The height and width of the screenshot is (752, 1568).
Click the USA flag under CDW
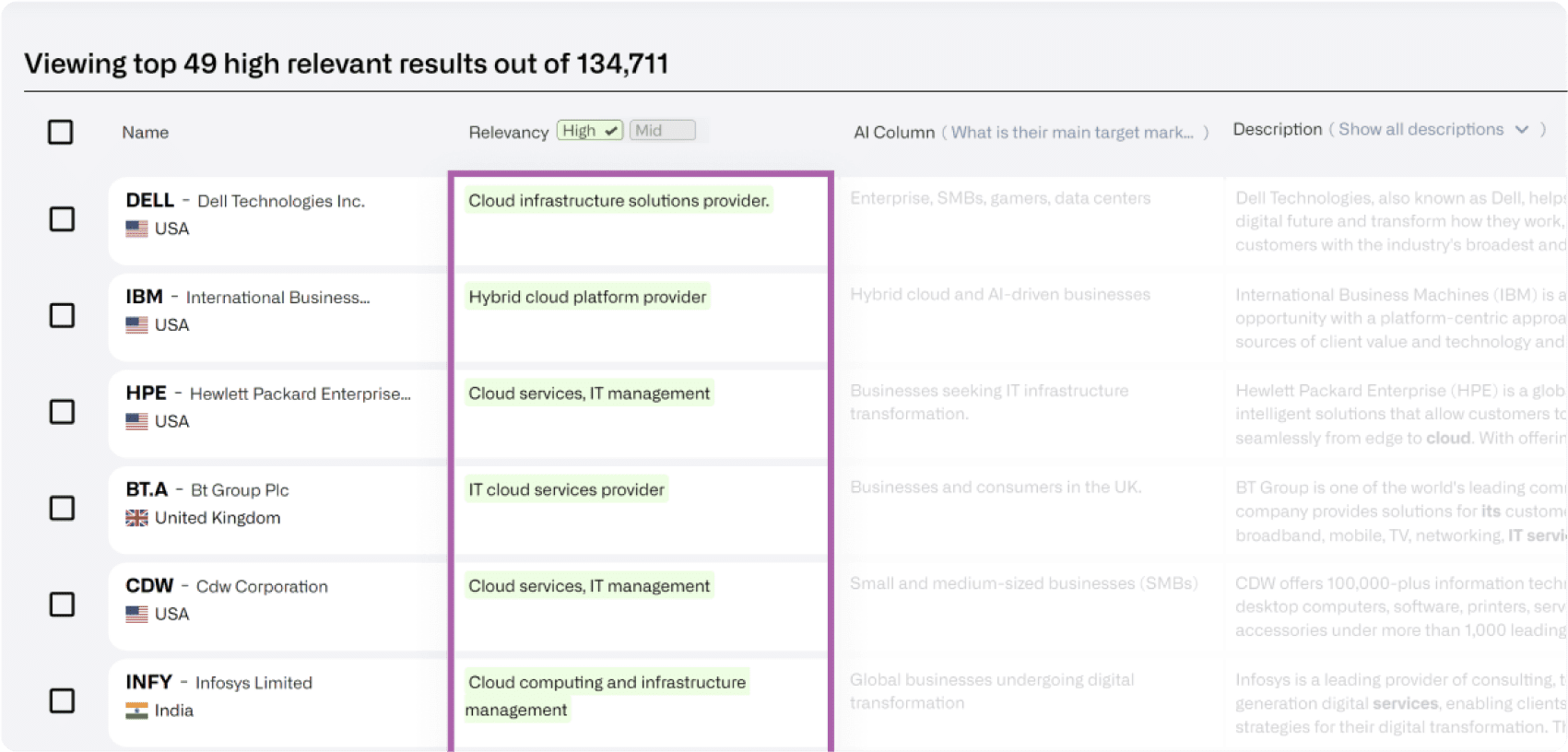click(136, 614)
